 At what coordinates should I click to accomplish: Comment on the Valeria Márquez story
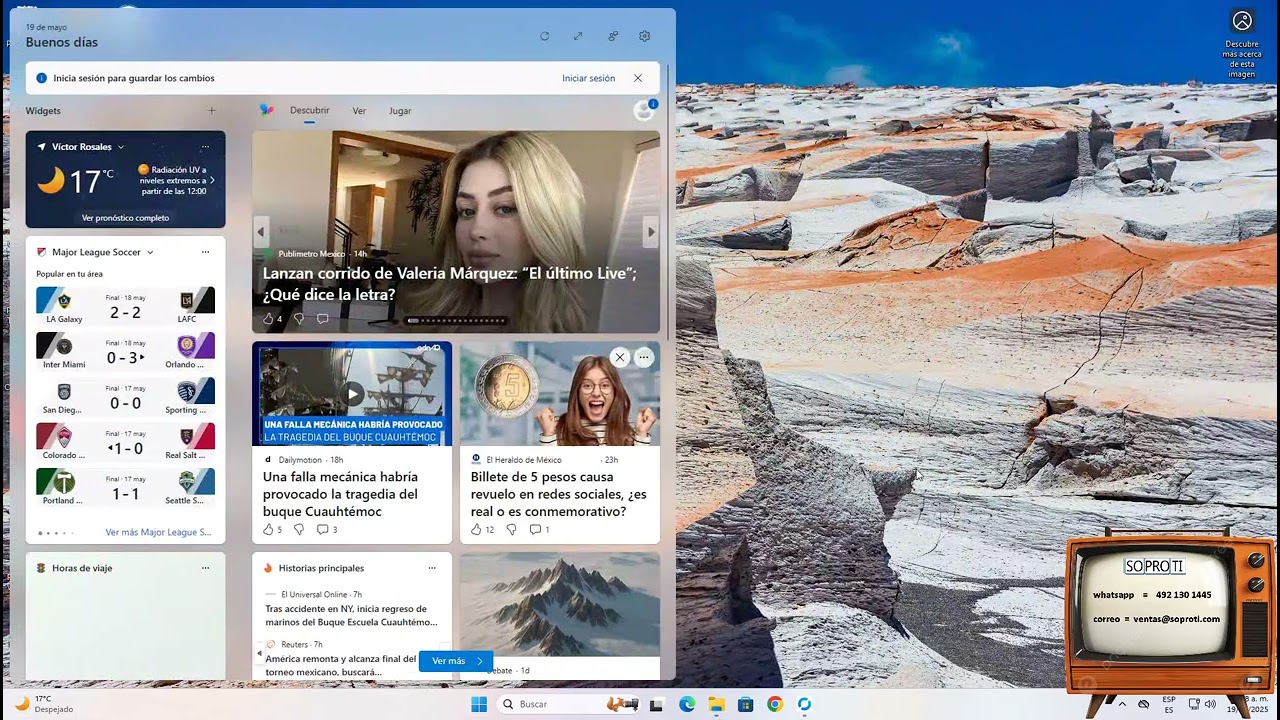[322, 319]
